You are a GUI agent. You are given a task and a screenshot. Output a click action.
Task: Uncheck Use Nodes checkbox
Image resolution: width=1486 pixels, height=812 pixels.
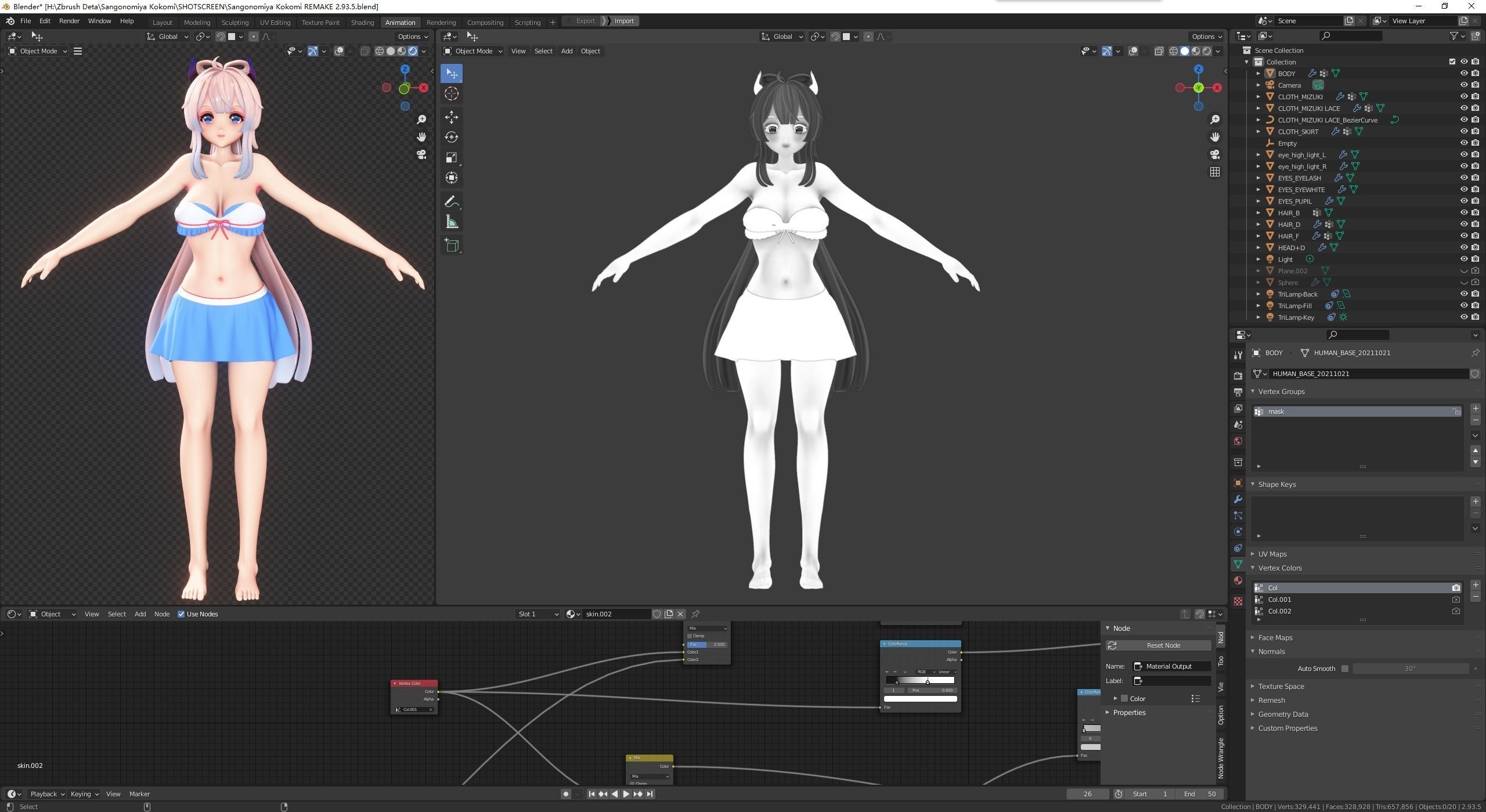point(181,614)
